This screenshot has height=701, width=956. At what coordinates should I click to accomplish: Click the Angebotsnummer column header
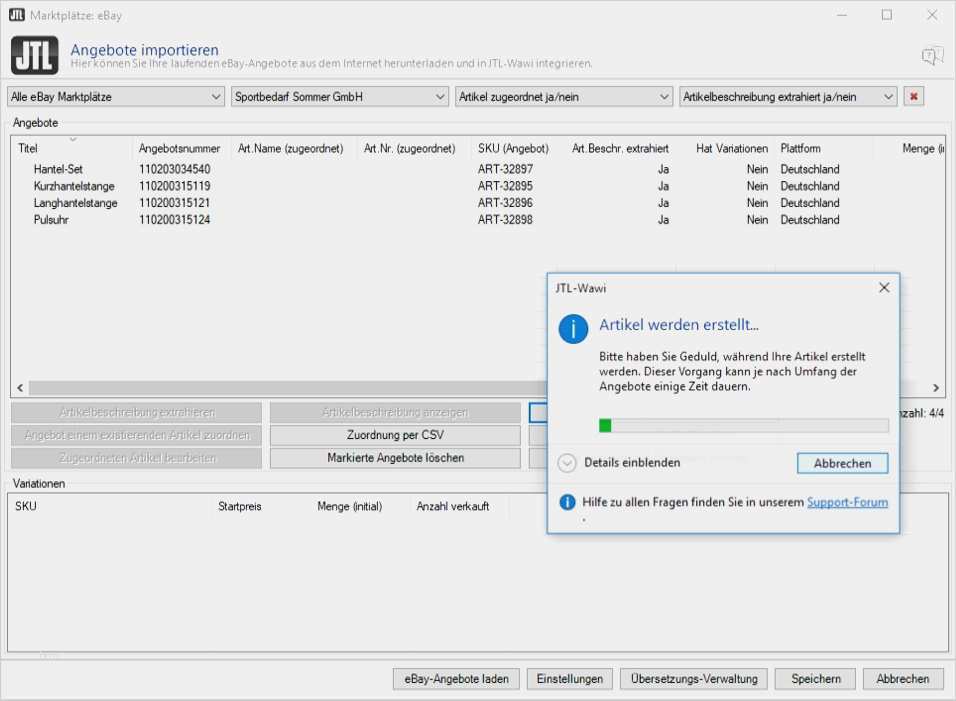(x=179, y=148)
